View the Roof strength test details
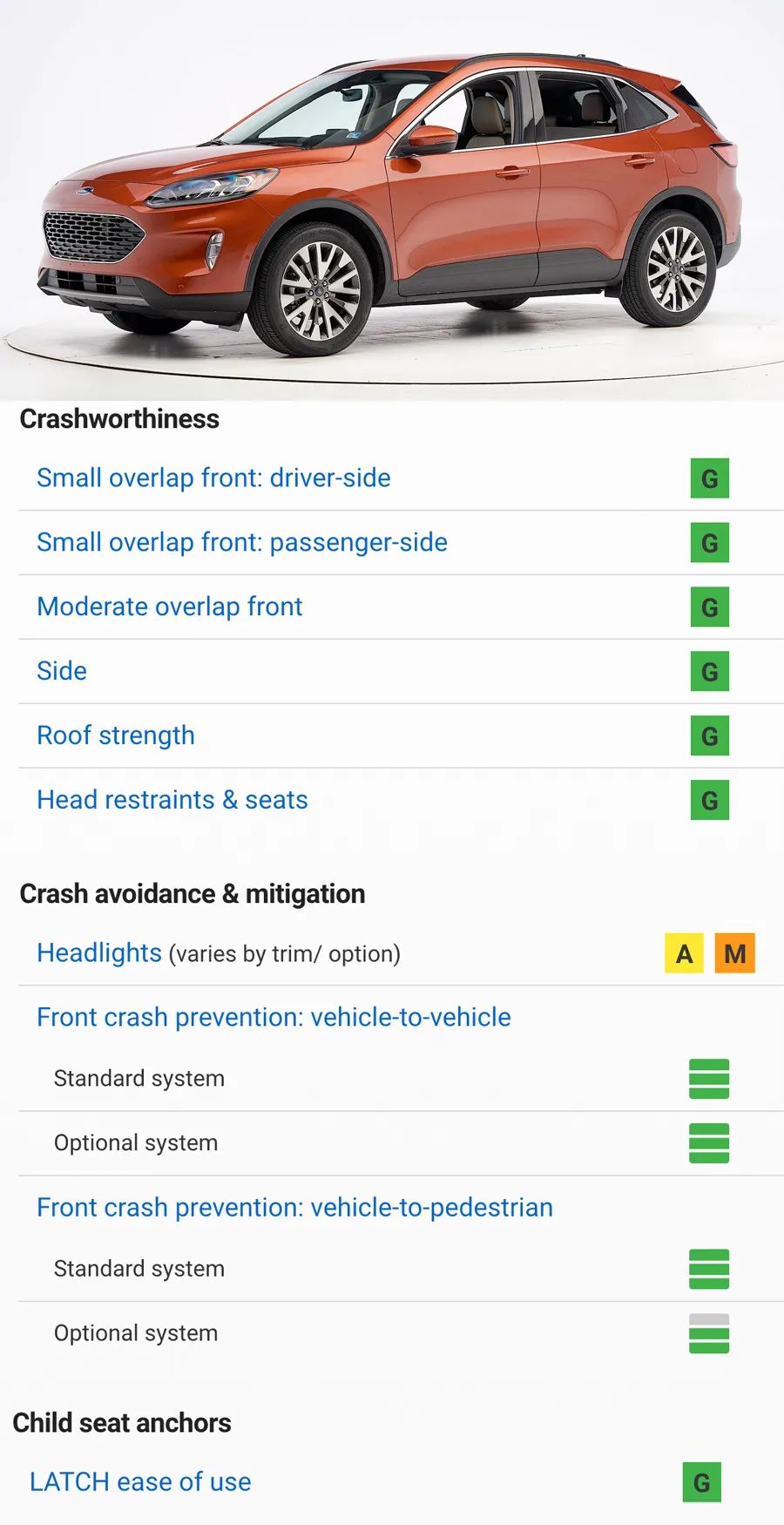 coord(116,735)
